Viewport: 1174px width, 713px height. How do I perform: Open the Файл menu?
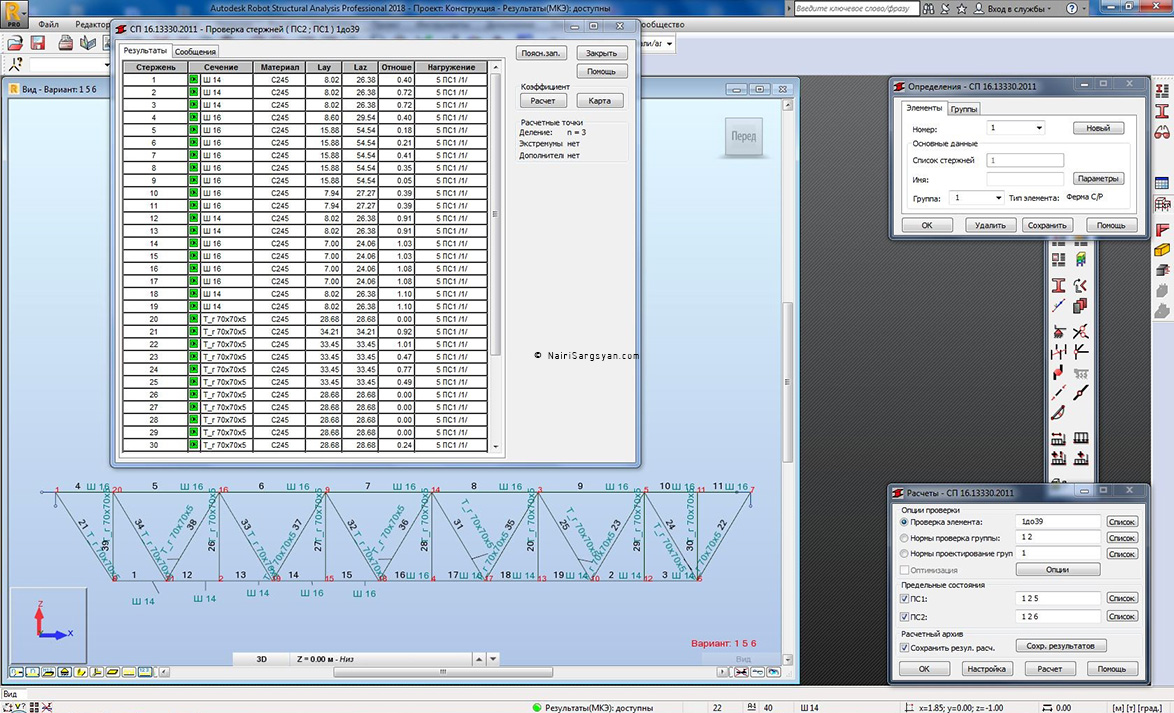pyautogui.click(x=49, y=25)
